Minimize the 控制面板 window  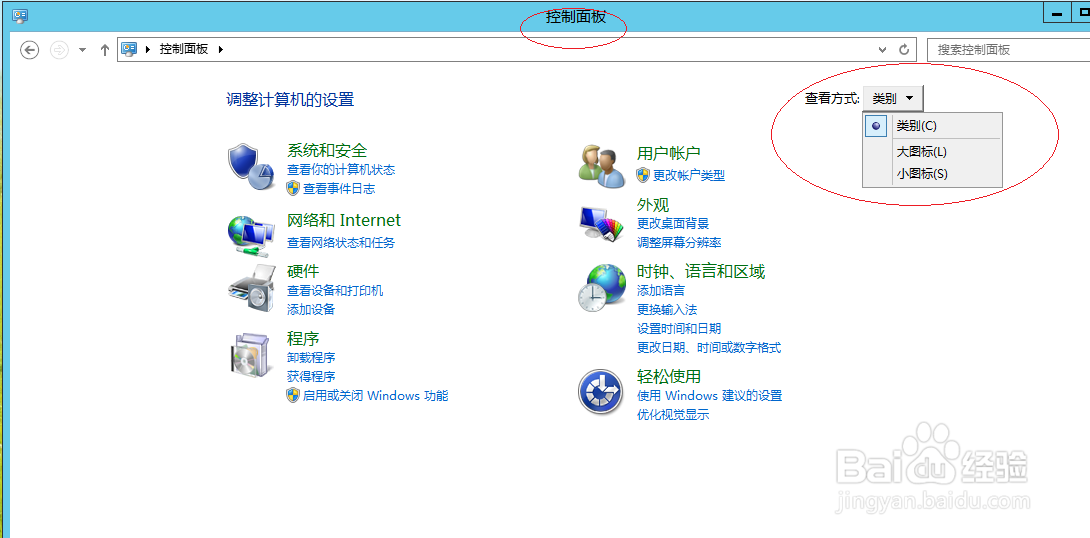pyautogui.click(x=1057, y=14)
